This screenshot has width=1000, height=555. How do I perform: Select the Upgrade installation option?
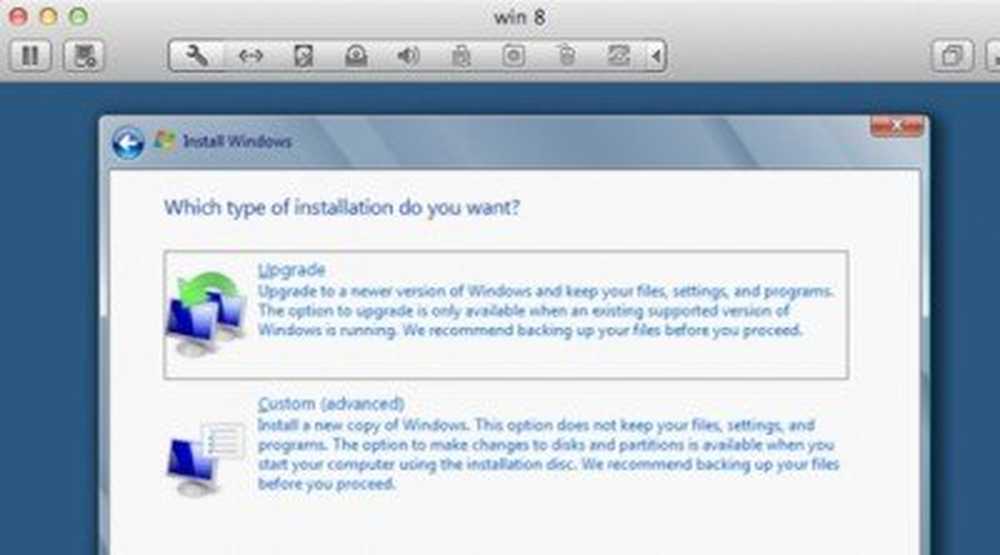[x=506, y=315]
